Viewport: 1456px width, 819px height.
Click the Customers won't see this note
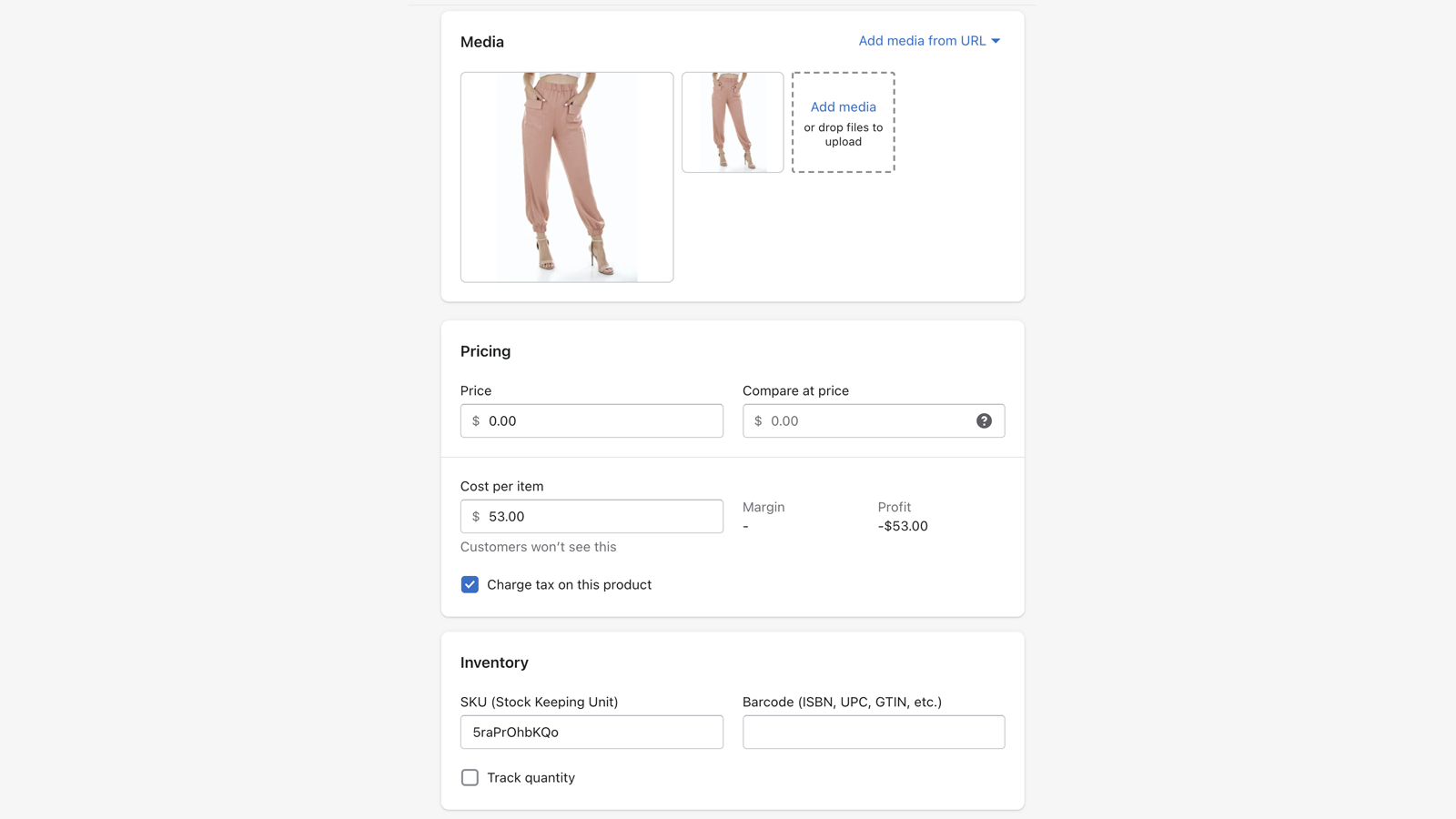point(538,546)
